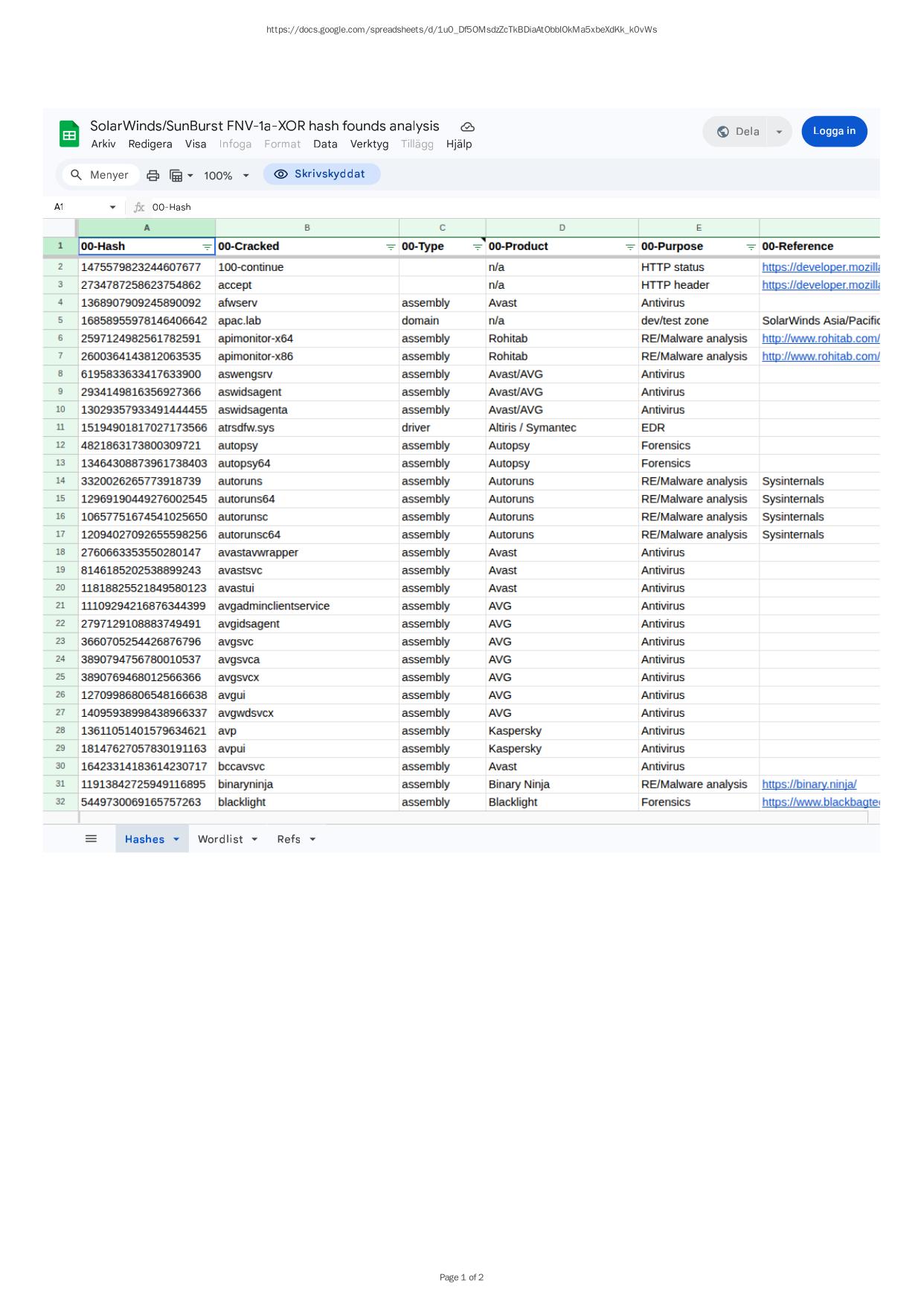The height and width of the screenshot is (1307, 924).
Task: Select column D header
Action: click(x=562, y=228)
